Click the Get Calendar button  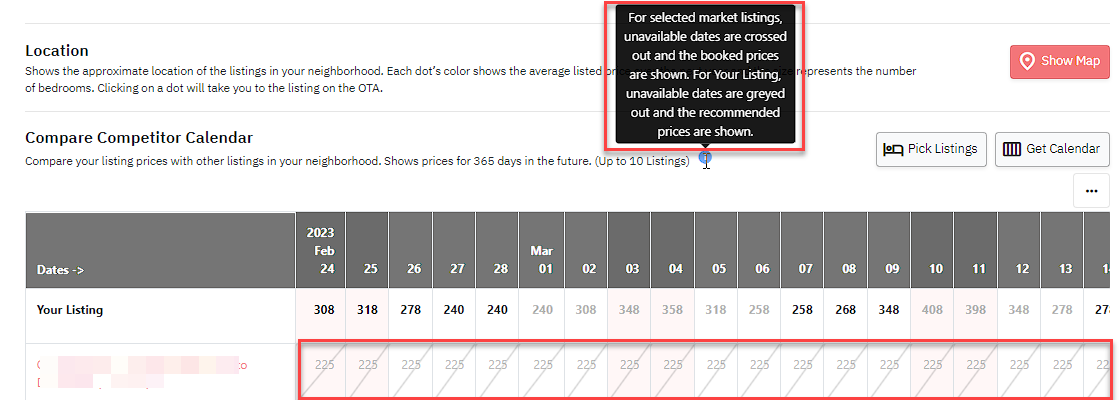point(1052,150)
